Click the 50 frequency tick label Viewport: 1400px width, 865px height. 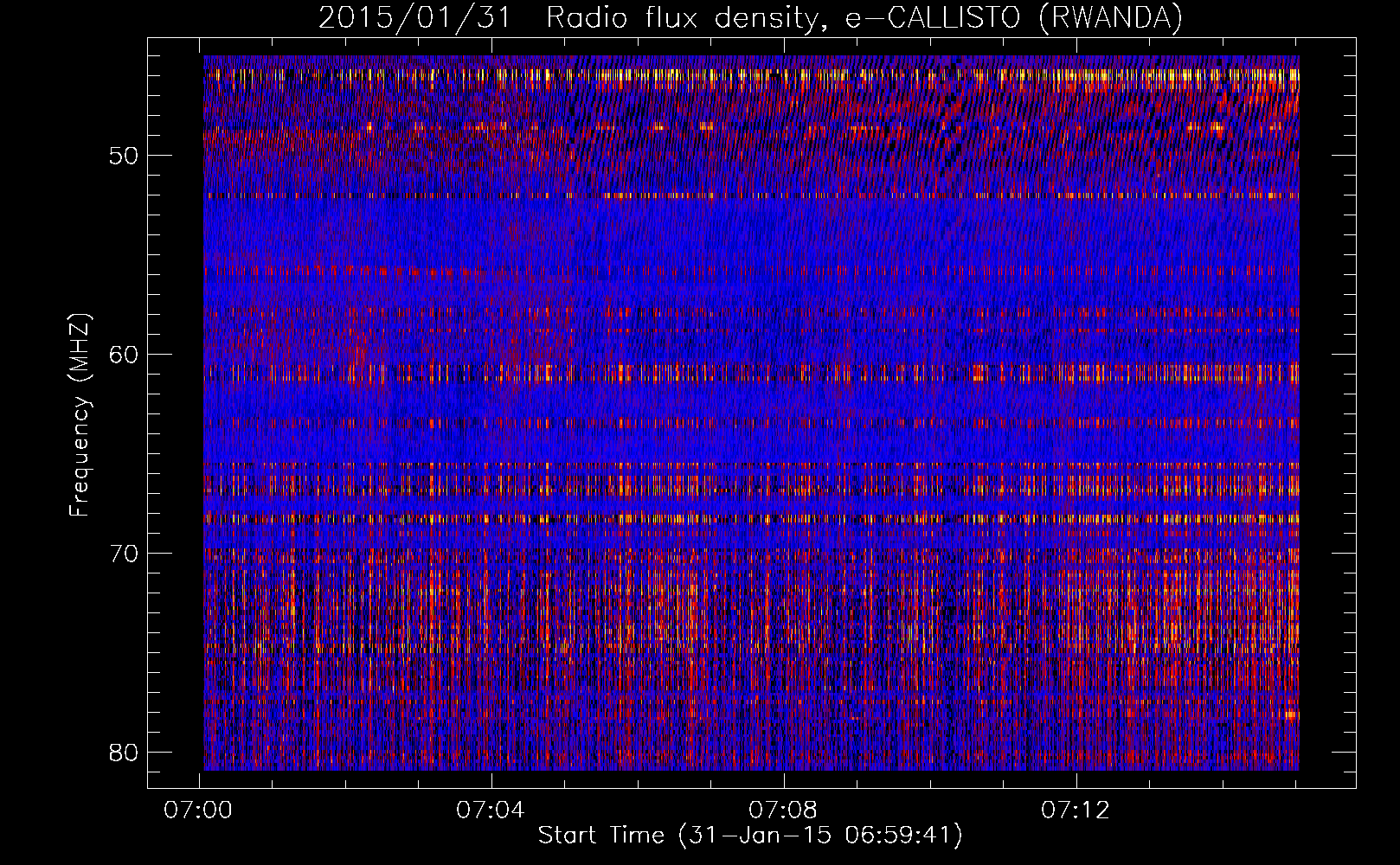(x=124, y=156)
